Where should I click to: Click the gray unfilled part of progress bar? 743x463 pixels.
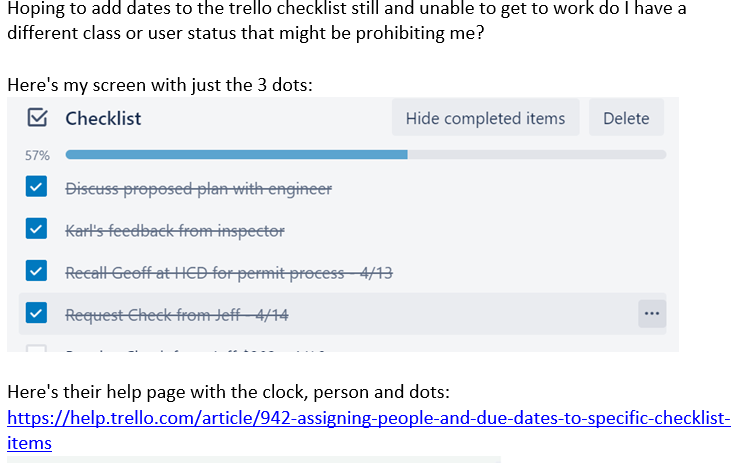pos(537,154)
